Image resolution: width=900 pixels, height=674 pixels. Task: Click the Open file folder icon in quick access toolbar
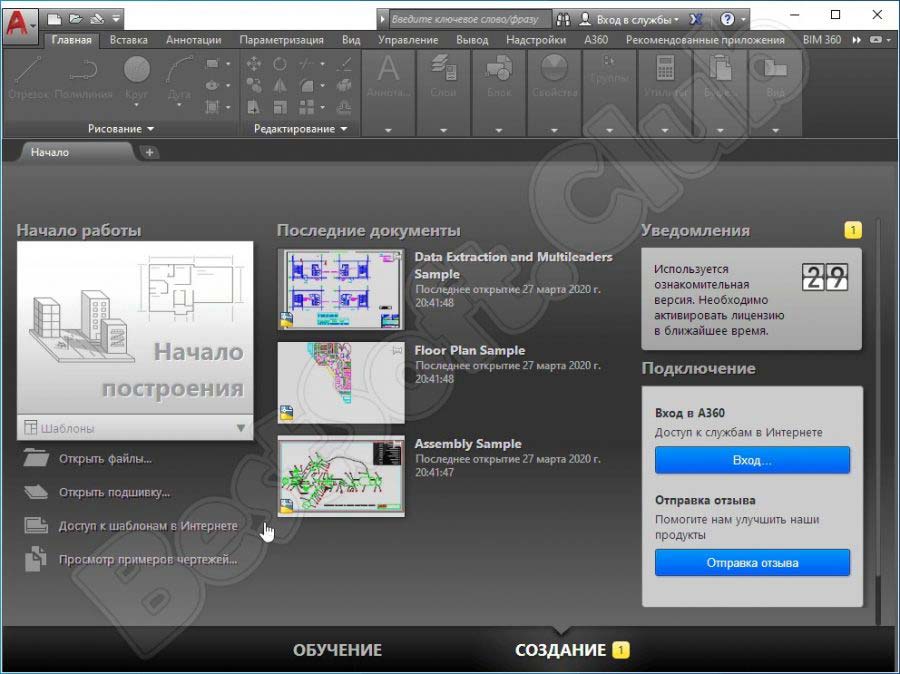(x=75, y=19)
